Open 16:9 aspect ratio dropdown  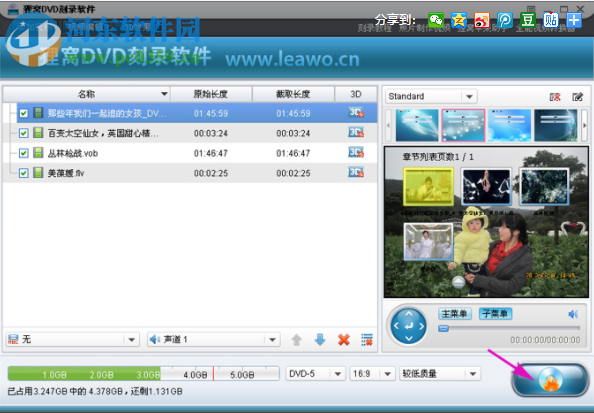coord(372,374)
